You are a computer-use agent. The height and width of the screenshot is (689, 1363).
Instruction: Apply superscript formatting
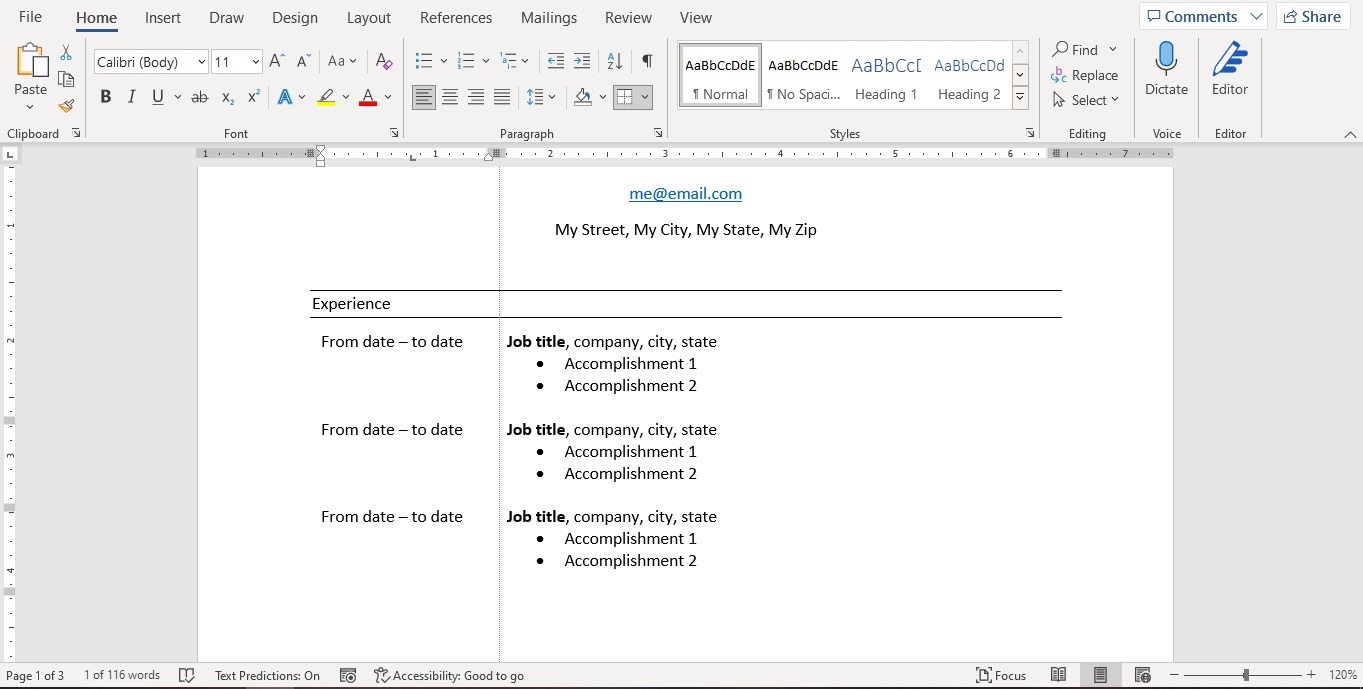point(254,97)
